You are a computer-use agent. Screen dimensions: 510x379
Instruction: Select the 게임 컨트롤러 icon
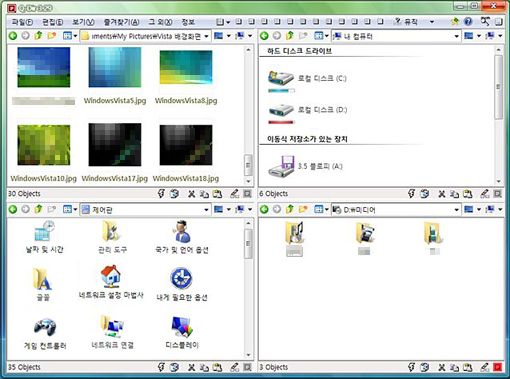click(x=45, y=327)
